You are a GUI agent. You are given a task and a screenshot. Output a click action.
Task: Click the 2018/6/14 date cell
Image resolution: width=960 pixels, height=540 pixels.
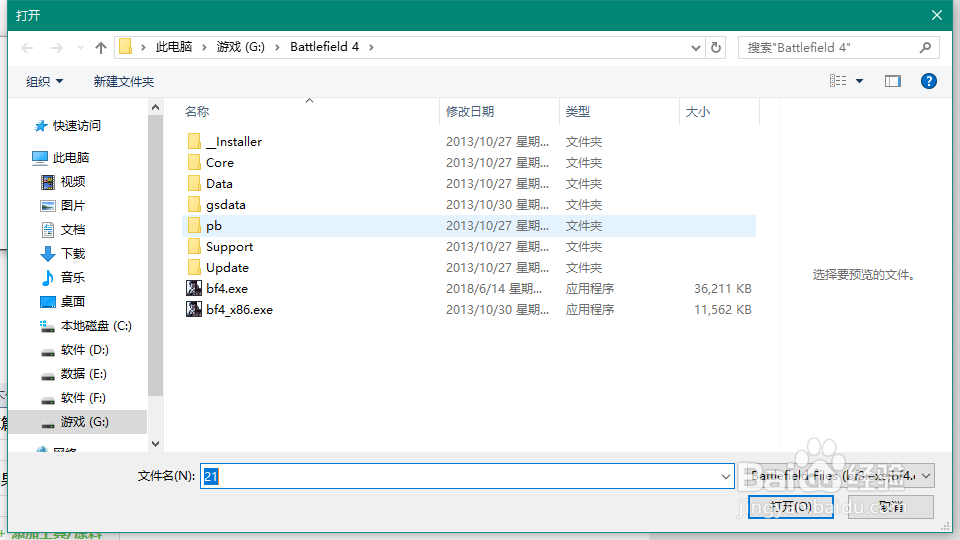(x=493, y=288)
